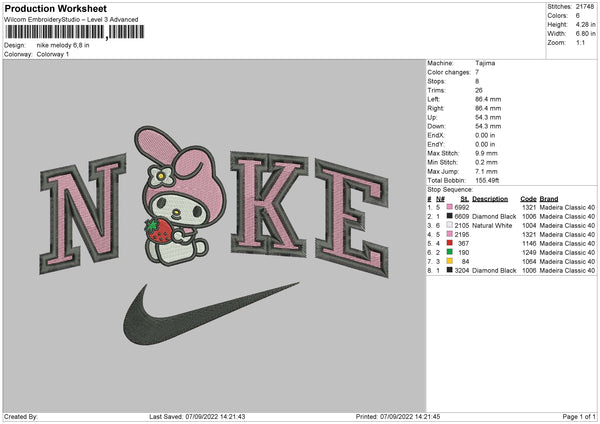Image resolution: width=600 pixels, height=424 pixels.
Task: Click the My Melody character holding a strawberry
Action: 179,196
